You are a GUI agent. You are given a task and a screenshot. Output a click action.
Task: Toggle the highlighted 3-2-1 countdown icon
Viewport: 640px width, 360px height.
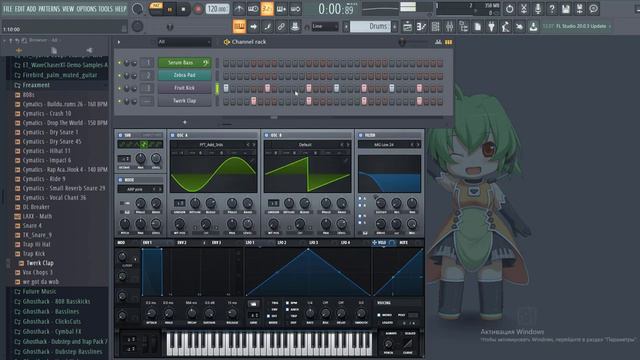pos(267,9)
